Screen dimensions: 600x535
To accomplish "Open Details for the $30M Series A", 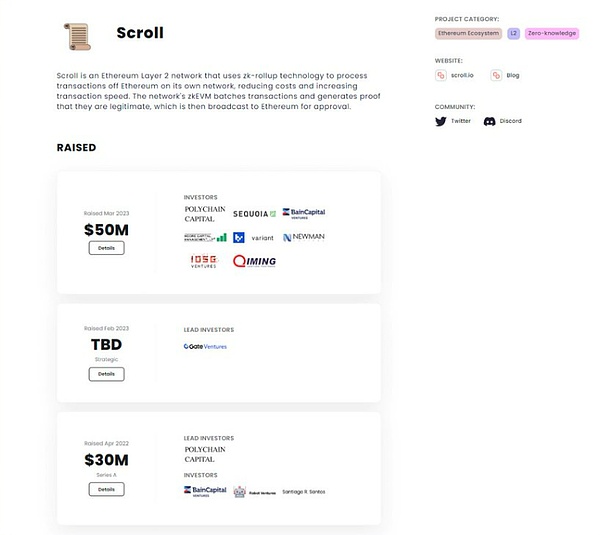I will click(106, 489).
